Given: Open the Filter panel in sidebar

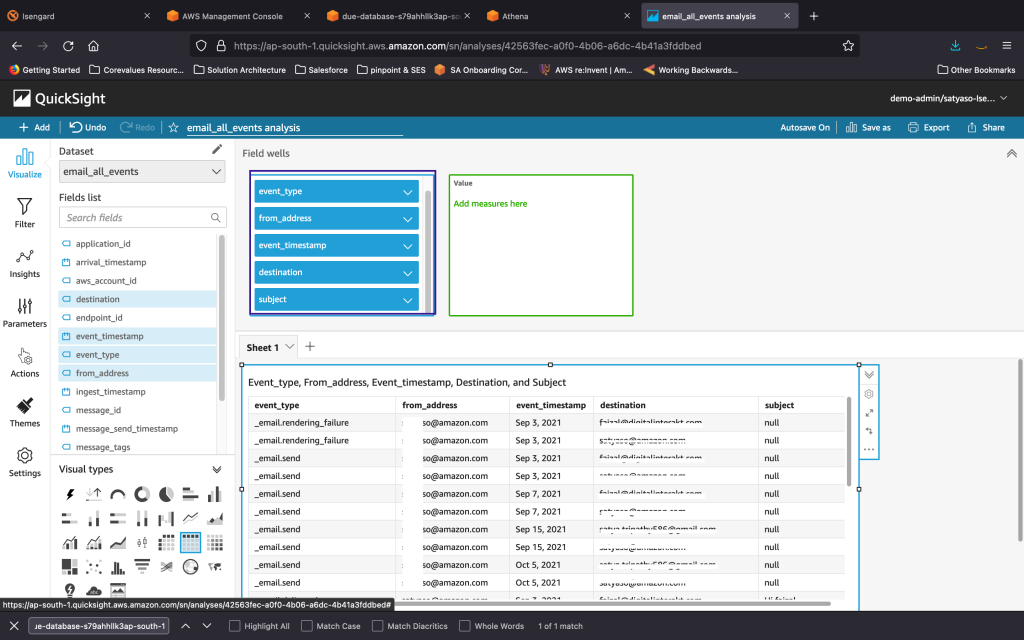Looking at the screenshot, I should tap(25, 212).
